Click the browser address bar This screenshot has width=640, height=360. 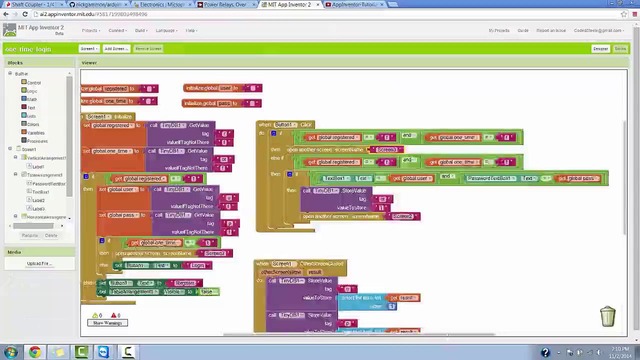pos(327,14)
